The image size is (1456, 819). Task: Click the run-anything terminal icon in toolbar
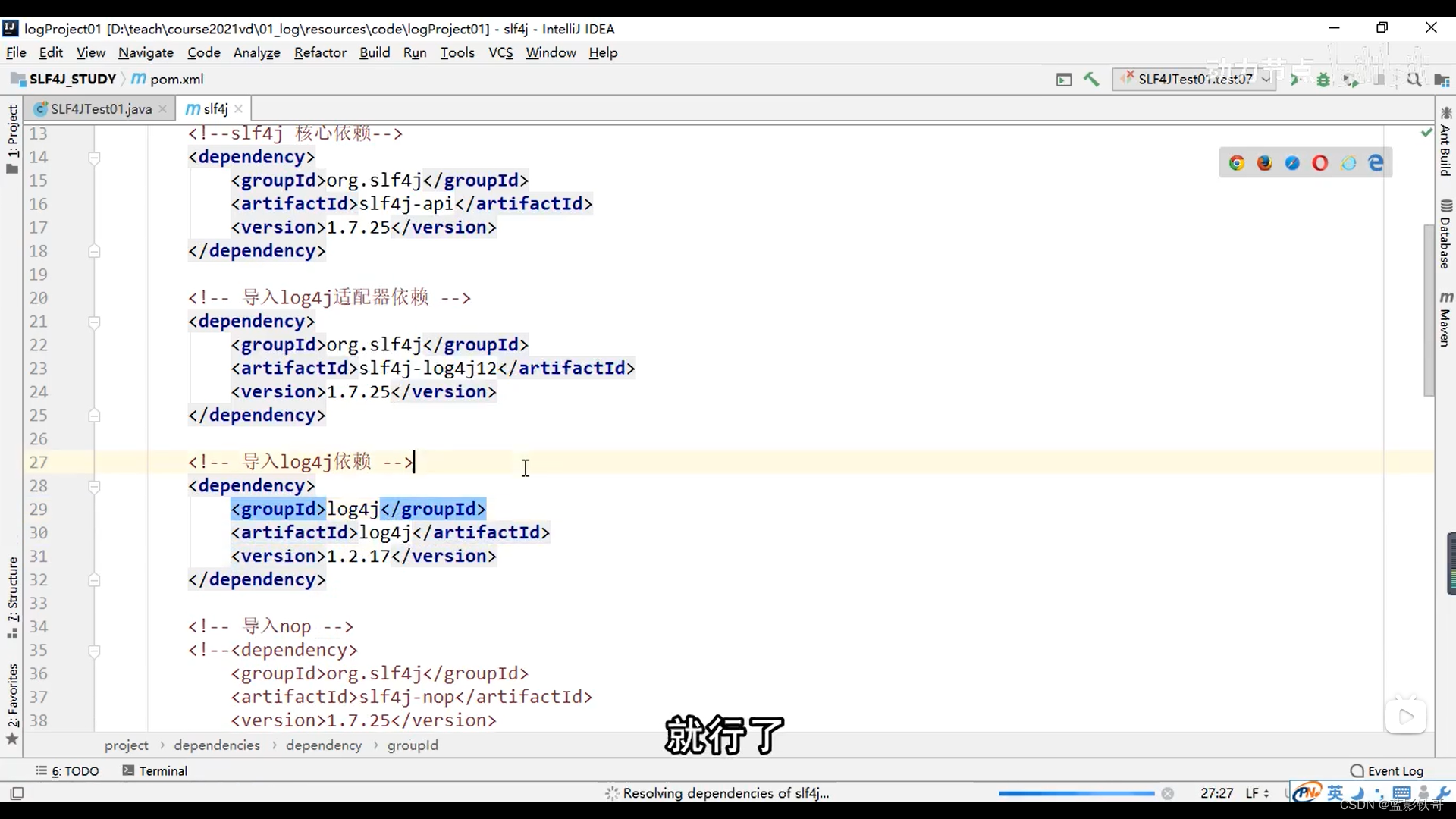1064,79
